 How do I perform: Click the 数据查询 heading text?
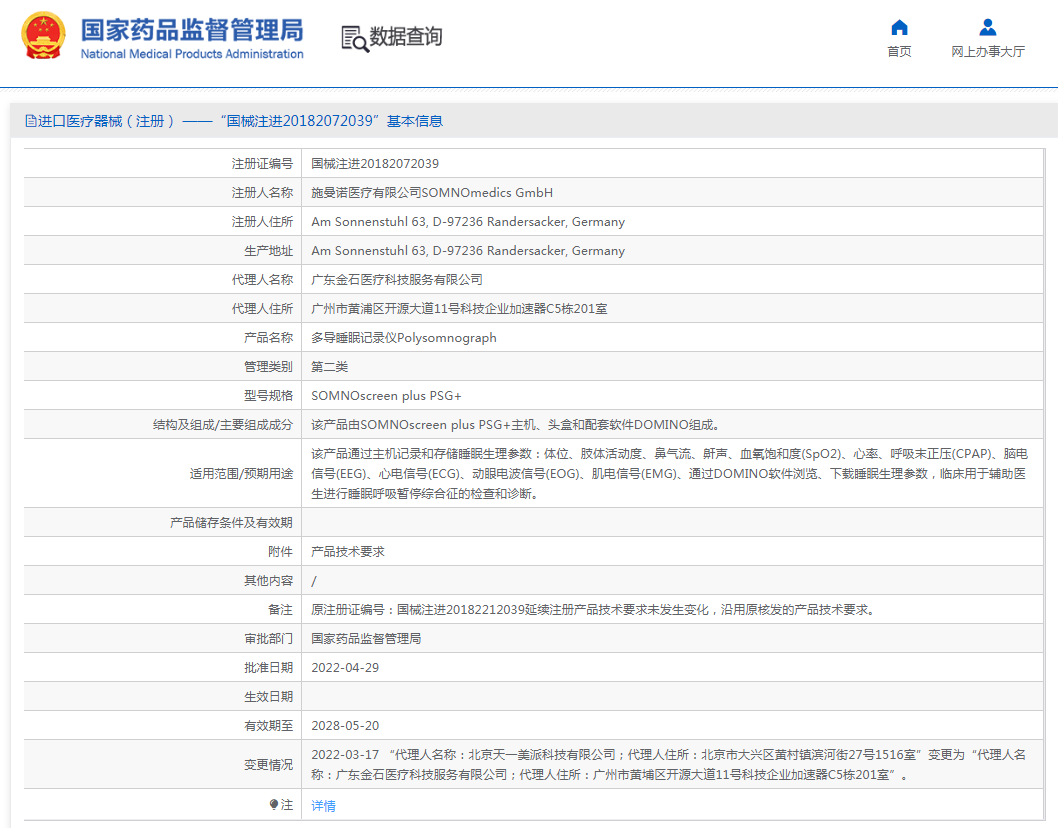point(406,37)
